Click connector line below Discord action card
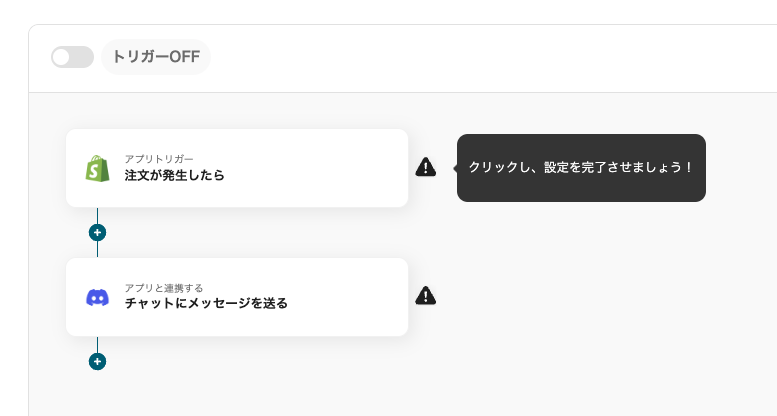This screenshot has height=416, width=777. coord(97,344)
